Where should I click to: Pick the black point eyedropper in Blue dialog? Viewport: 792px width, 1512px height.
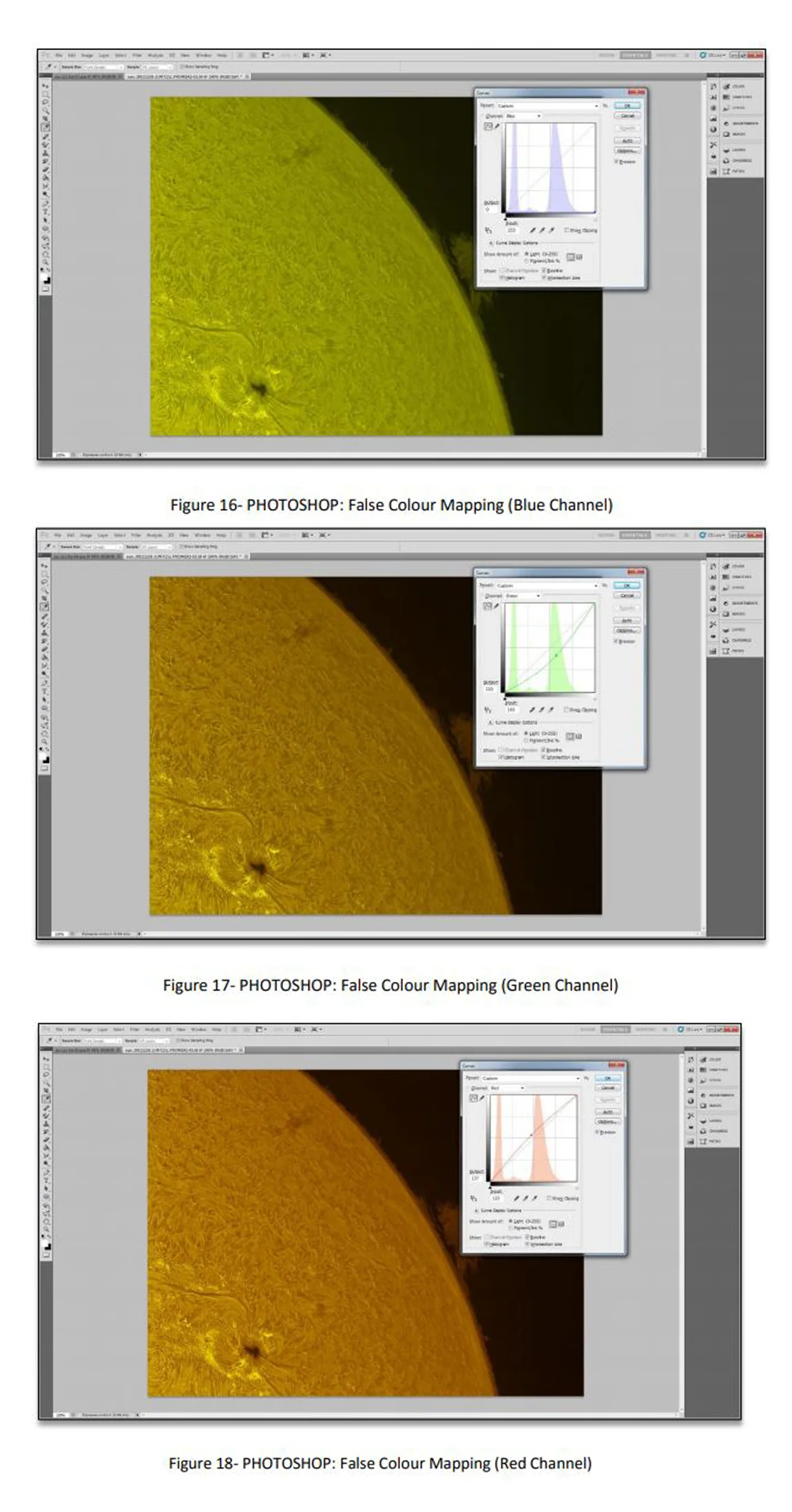[532, 230]
